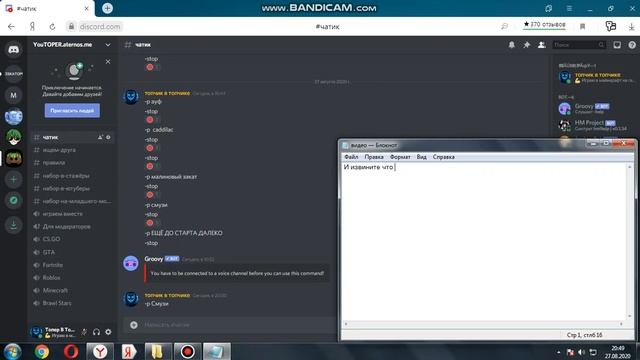
Task: Open Bandicam recorder from taskbar
Action: point(187,351)
